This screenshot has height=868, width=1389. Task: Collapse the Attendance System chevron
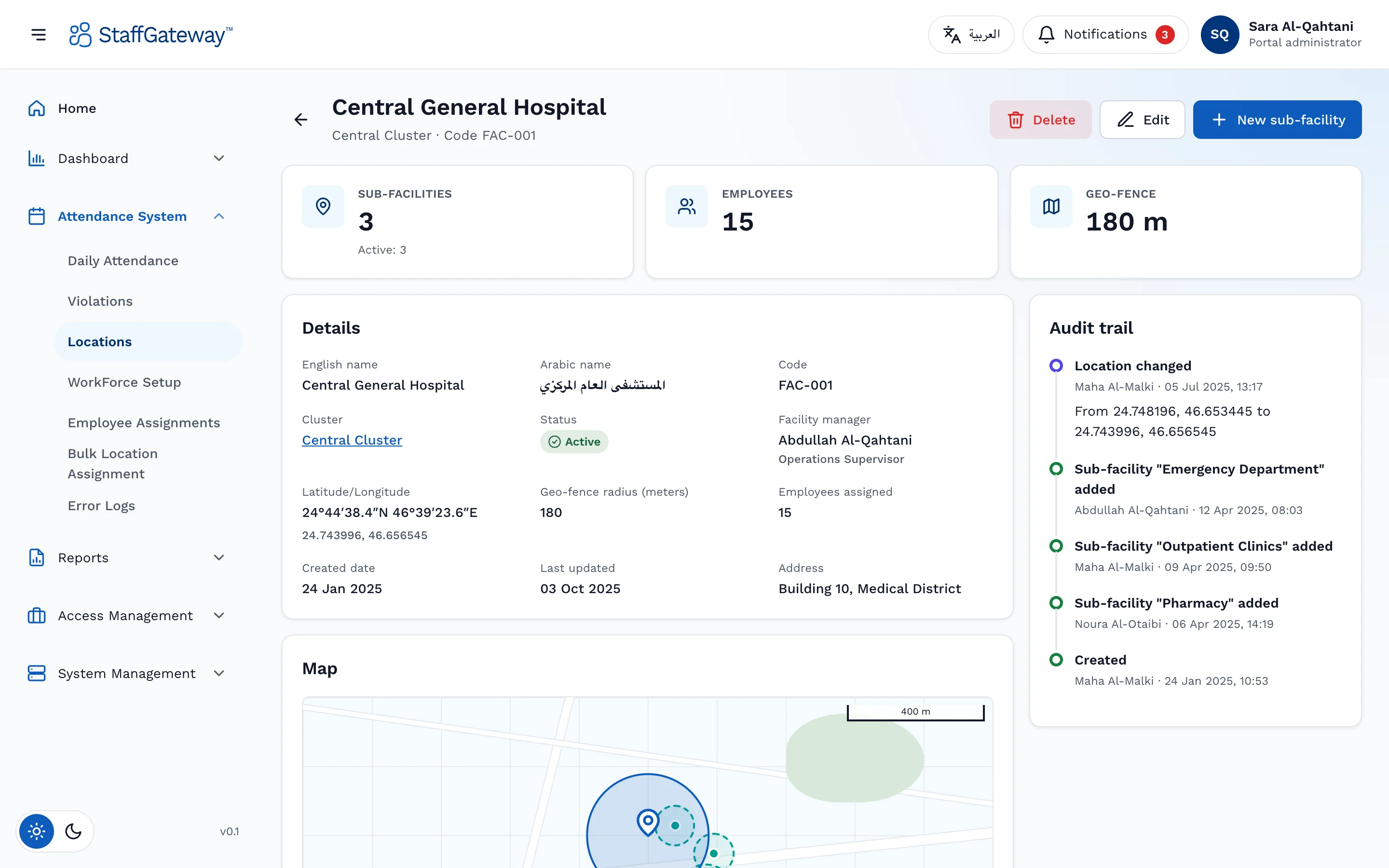[x=218, y=217]
